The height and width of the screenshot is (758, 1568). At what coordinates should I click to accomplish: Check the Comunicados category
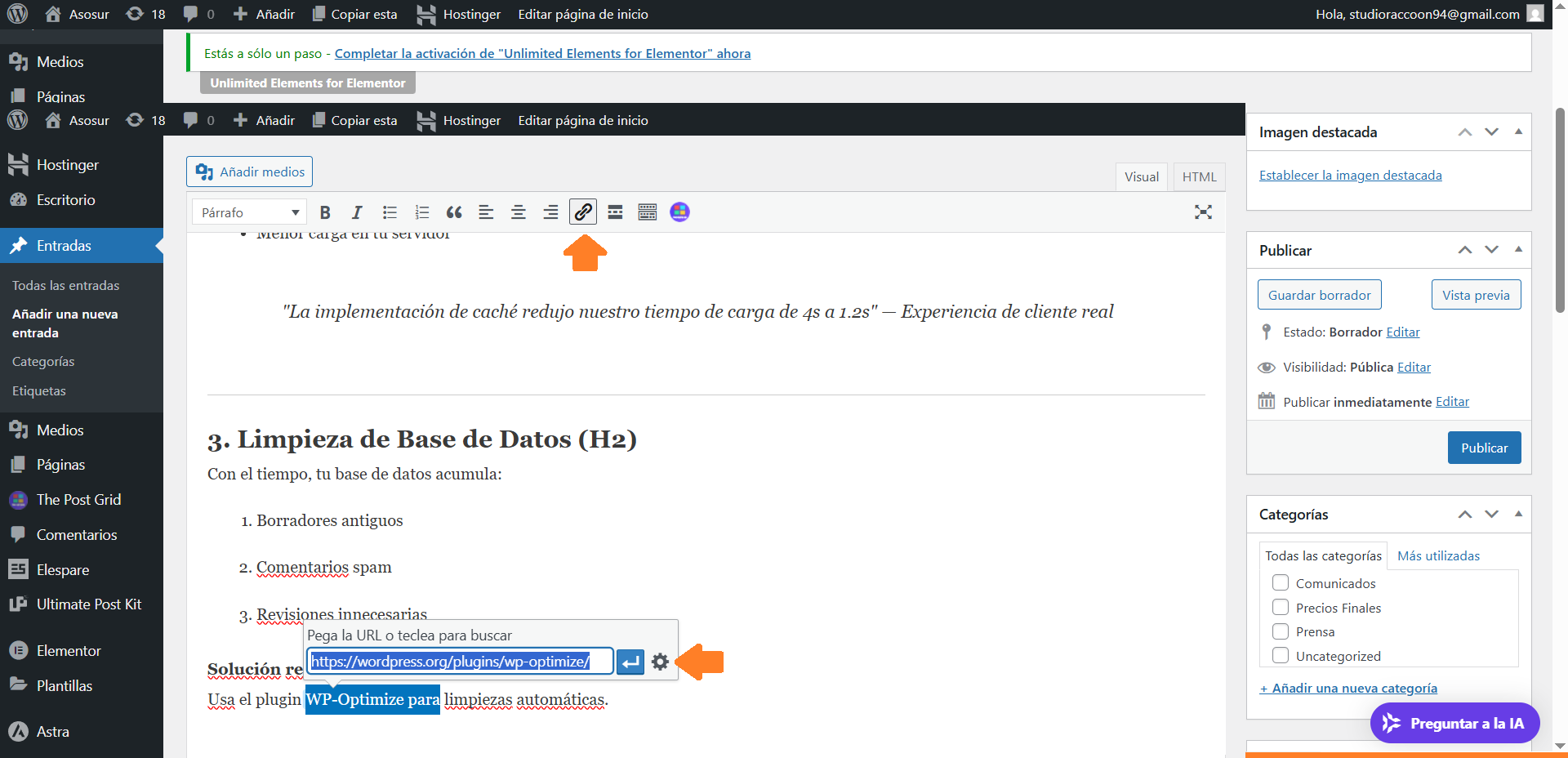(1281, 583)
